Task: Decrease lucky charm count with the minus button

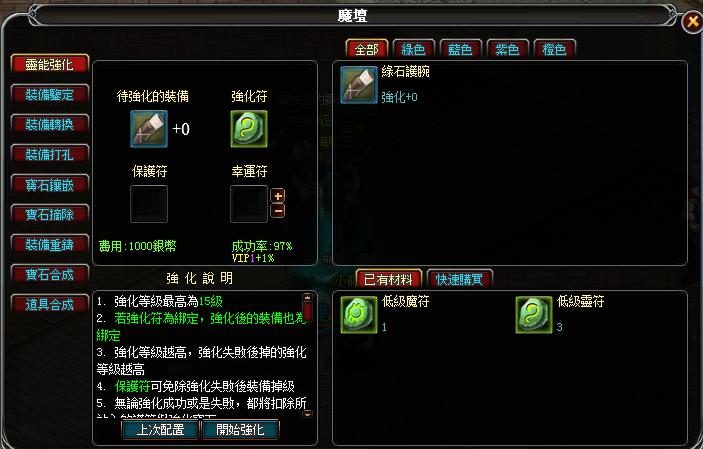Action: 278,210
